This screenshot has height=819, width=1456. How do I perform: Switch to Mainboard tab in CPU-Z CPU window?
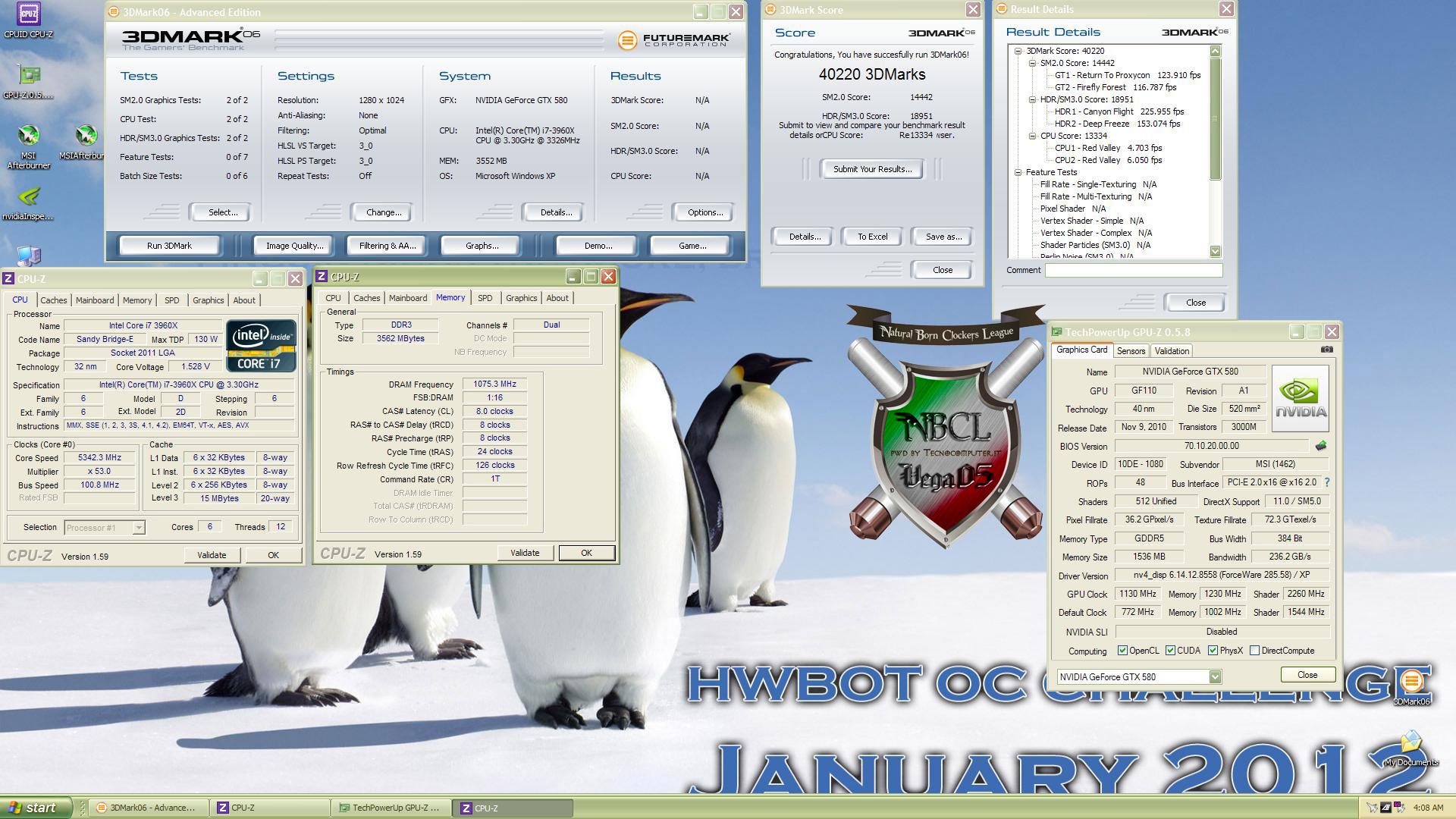tap(94, 300)
